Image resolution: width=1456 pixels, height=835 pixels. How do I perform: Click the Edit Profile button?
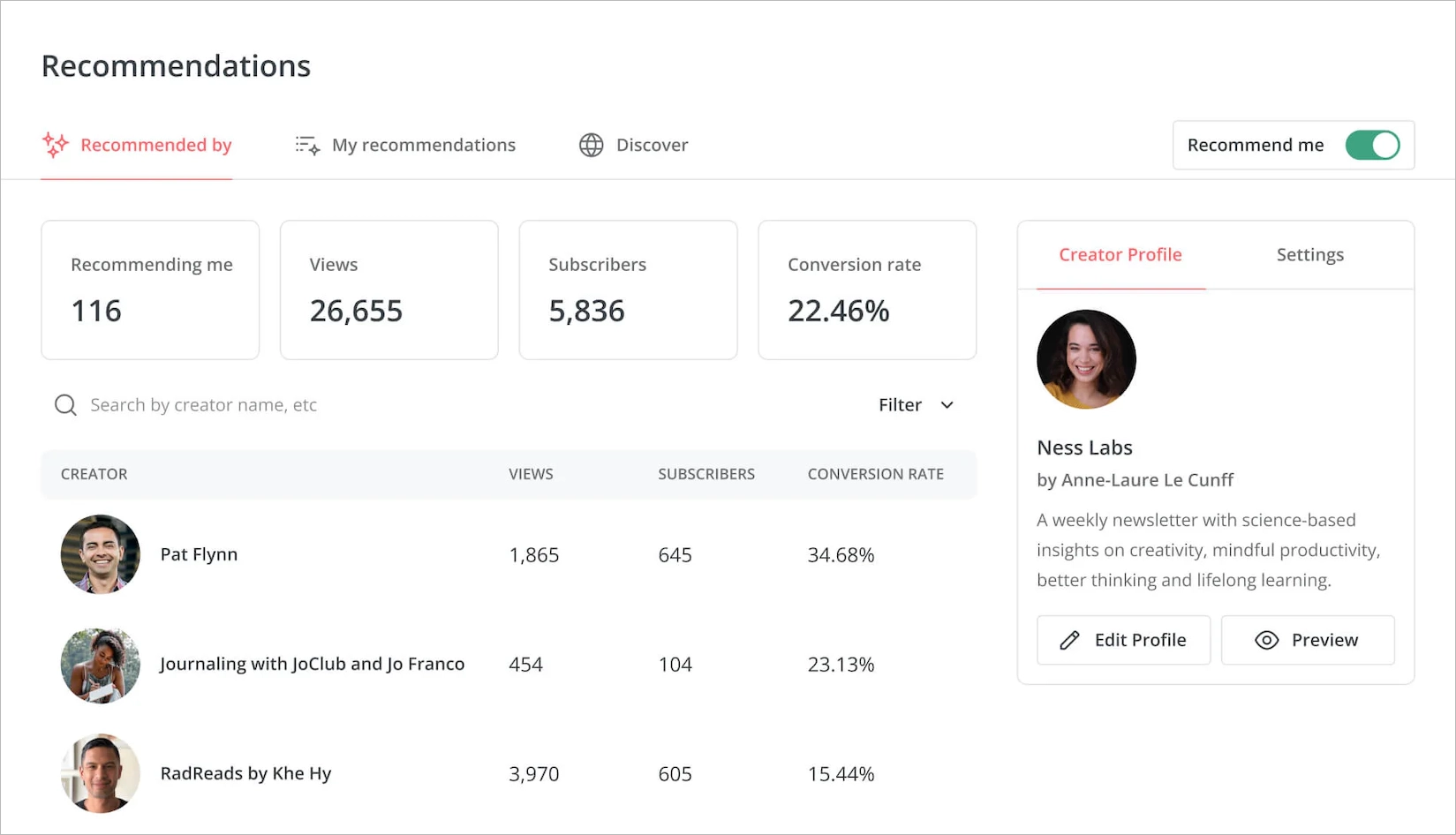click(1123, 639)
